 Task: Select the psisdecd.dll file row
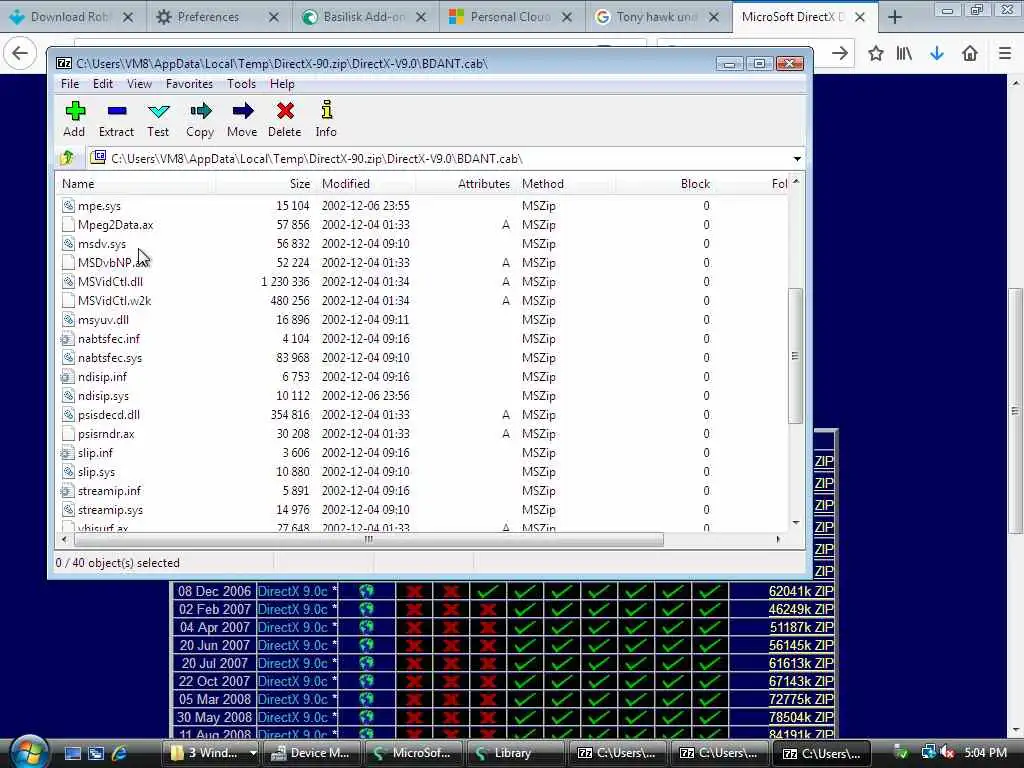click(x=421, y=415)
